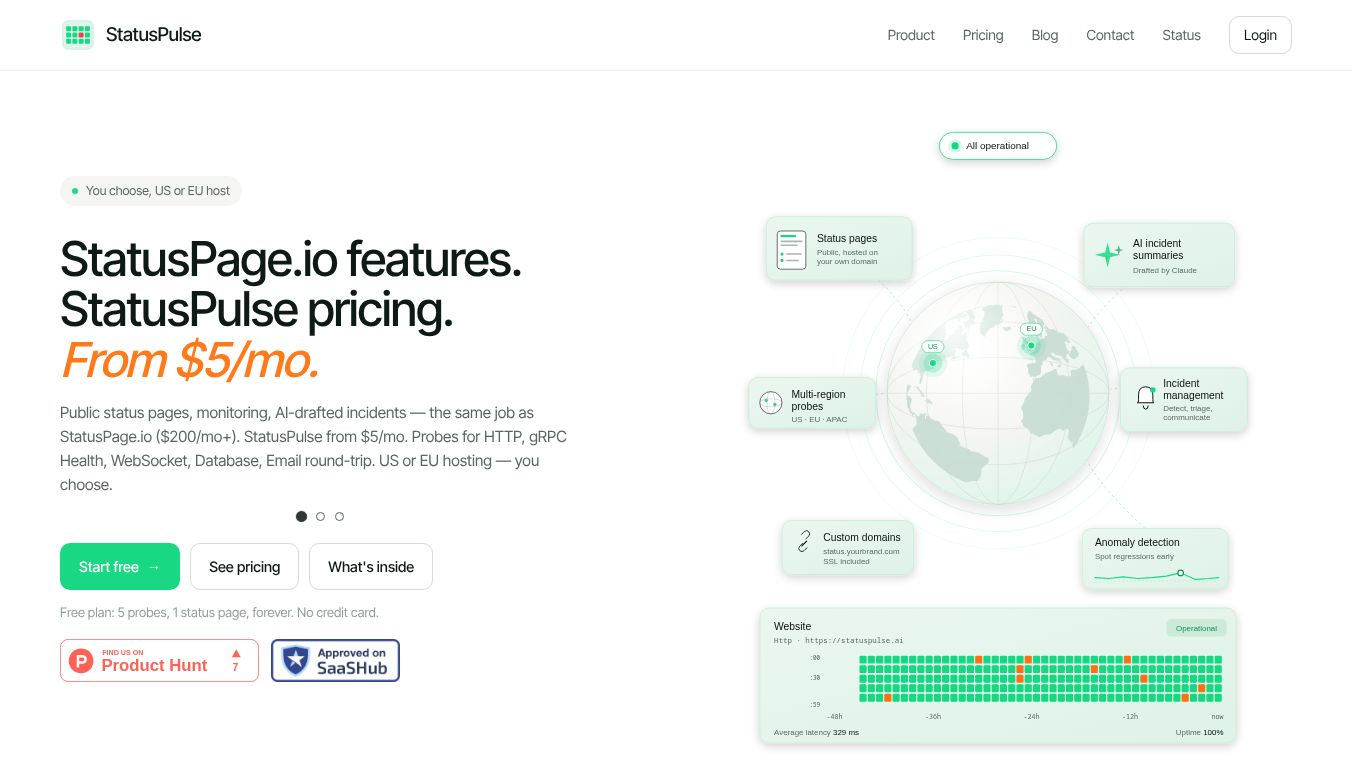This screenshot has height=760, width=1352.
Task: Click the All operational pill
Action: coord(997,146)
